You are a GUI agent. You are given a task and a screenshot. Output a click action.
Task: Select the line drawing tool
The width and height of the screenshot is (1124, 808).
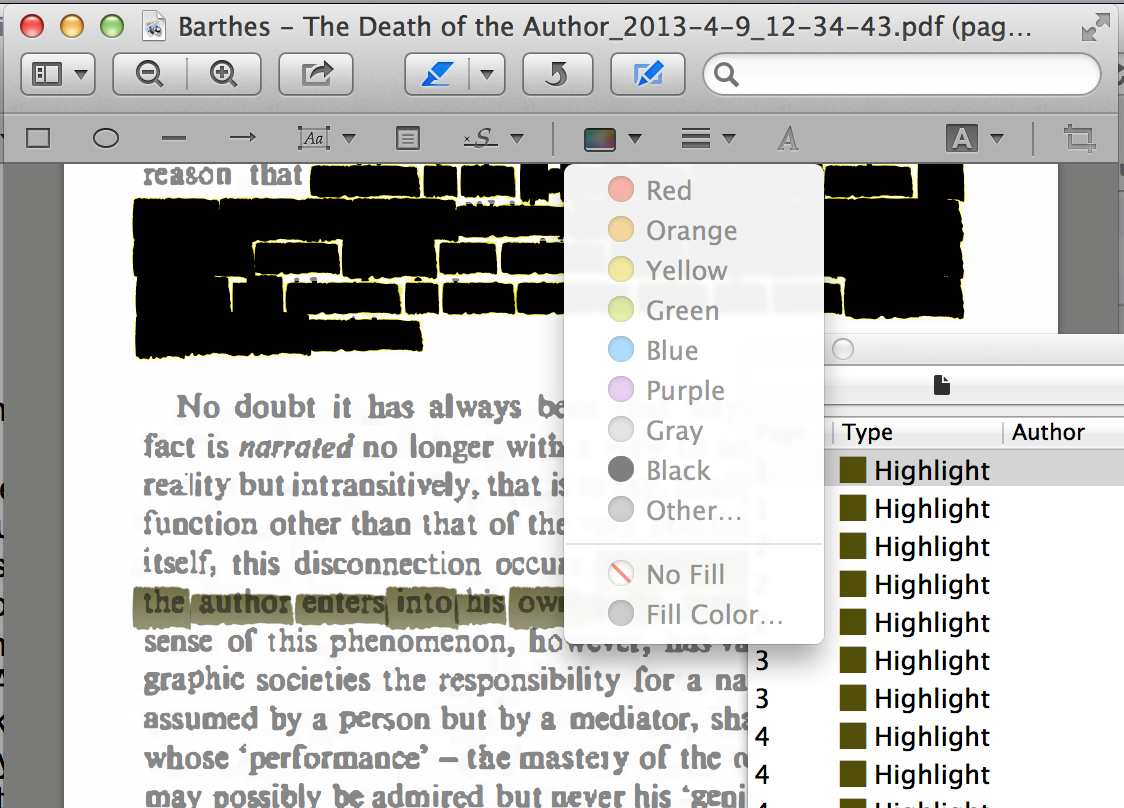pyautogui.click(x=173, y=138)
